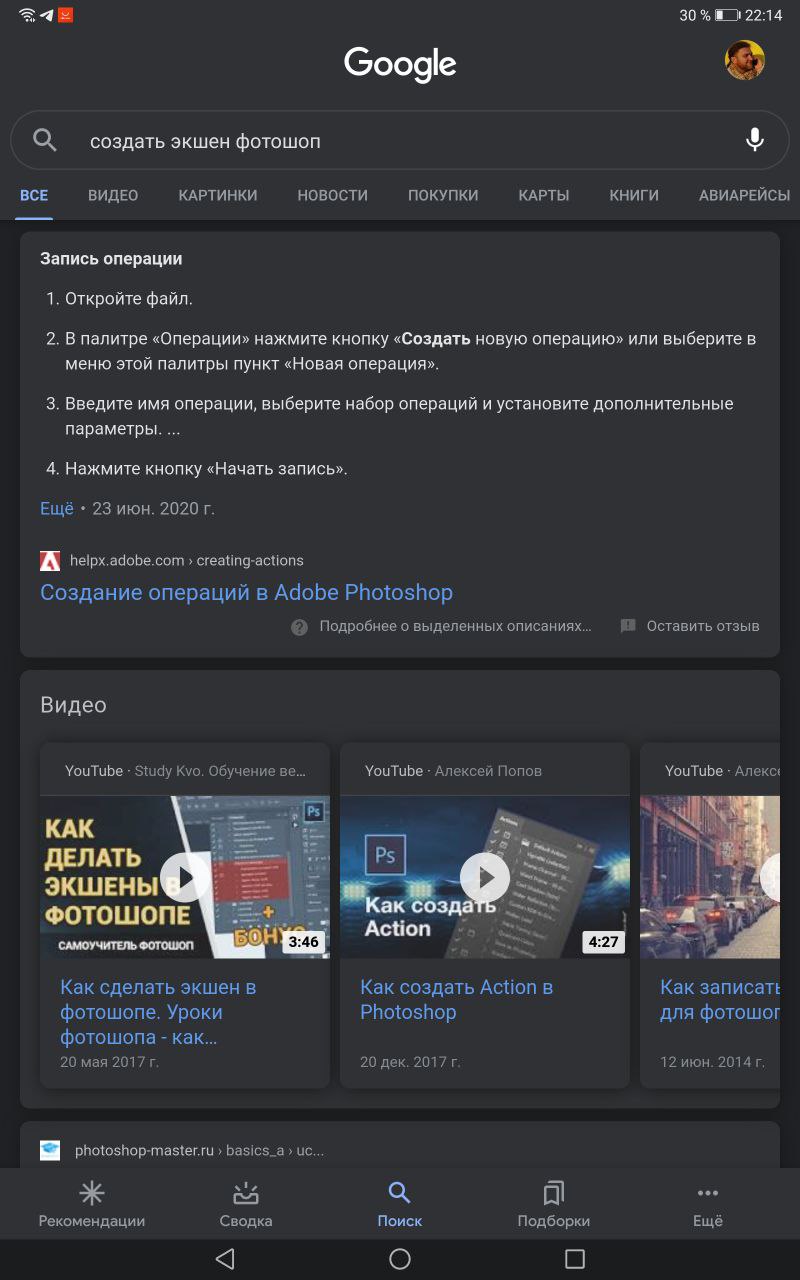The width and height of the screenshot is (800, 1280).
Task: Tap the recent apps square button
Action: tap(575, 1259)
